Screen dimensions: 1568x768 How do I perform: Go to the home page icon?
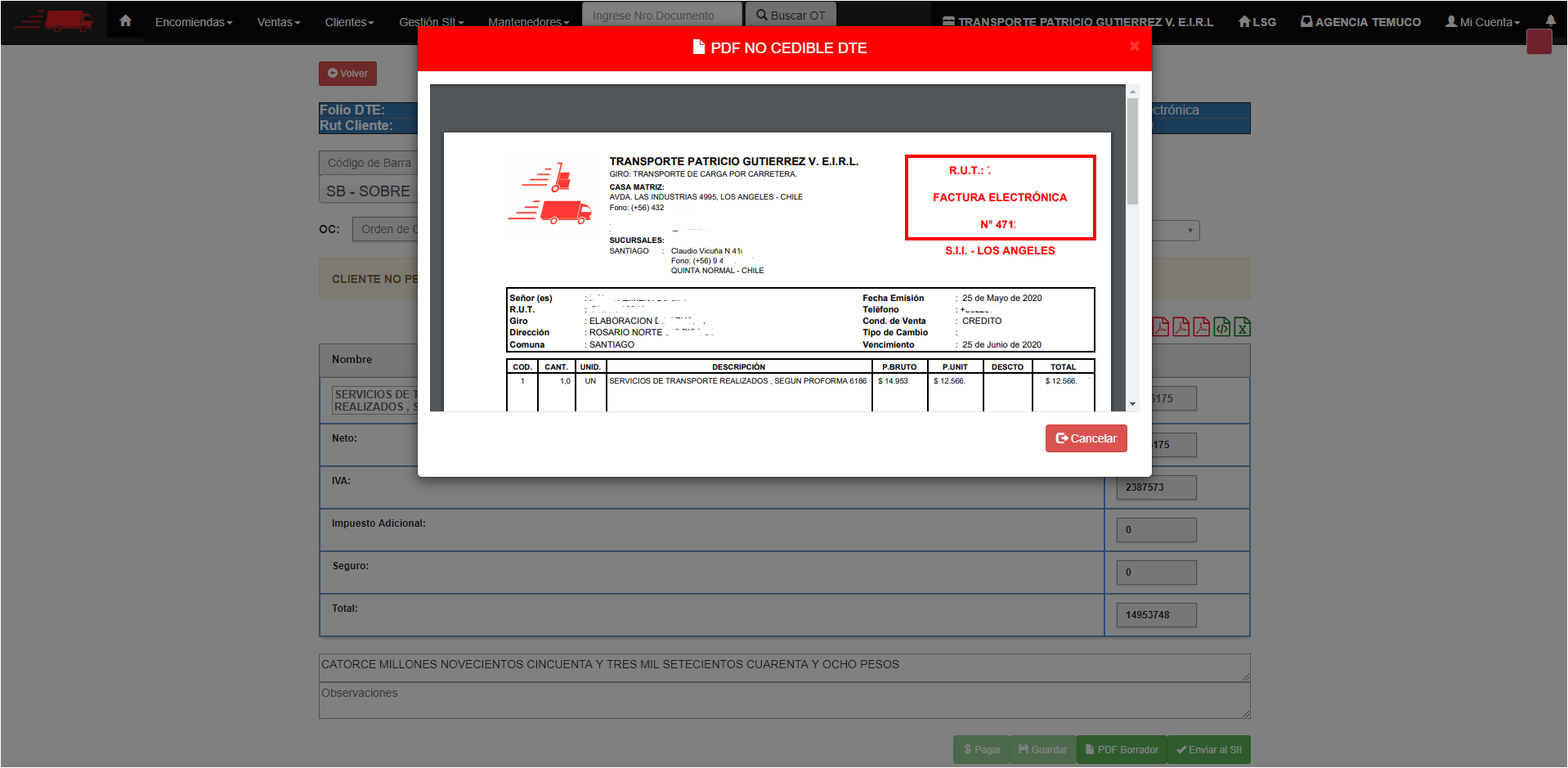[x=125, y=21]
